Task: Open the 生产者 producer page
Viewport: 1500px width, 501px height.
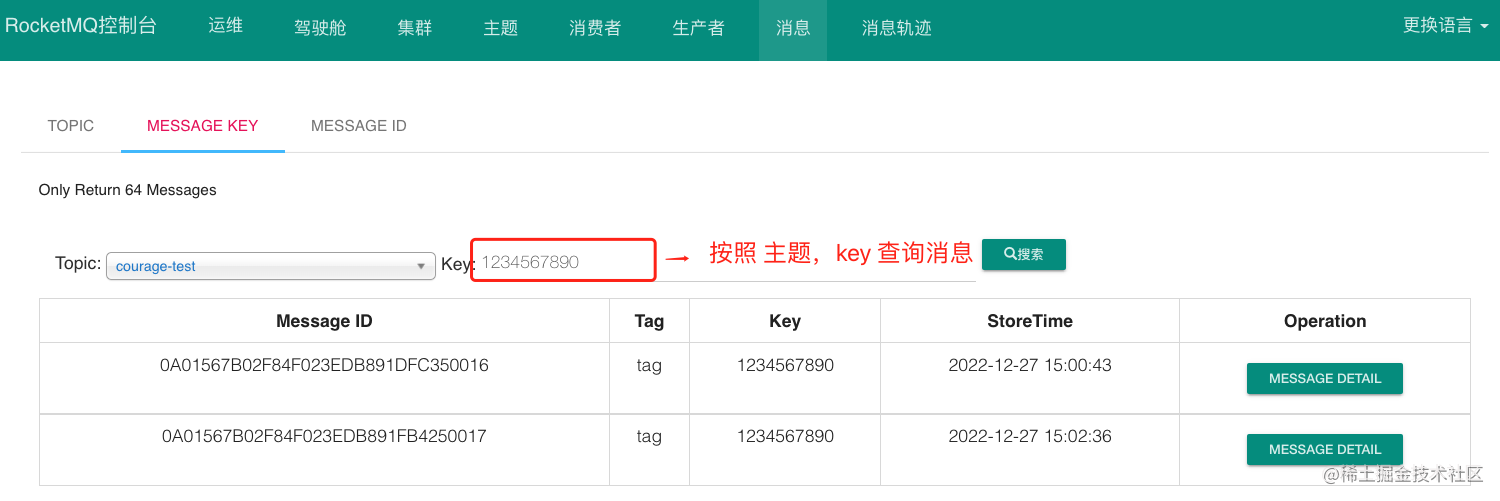Action: pyautogui.click(x=699, y=27)
